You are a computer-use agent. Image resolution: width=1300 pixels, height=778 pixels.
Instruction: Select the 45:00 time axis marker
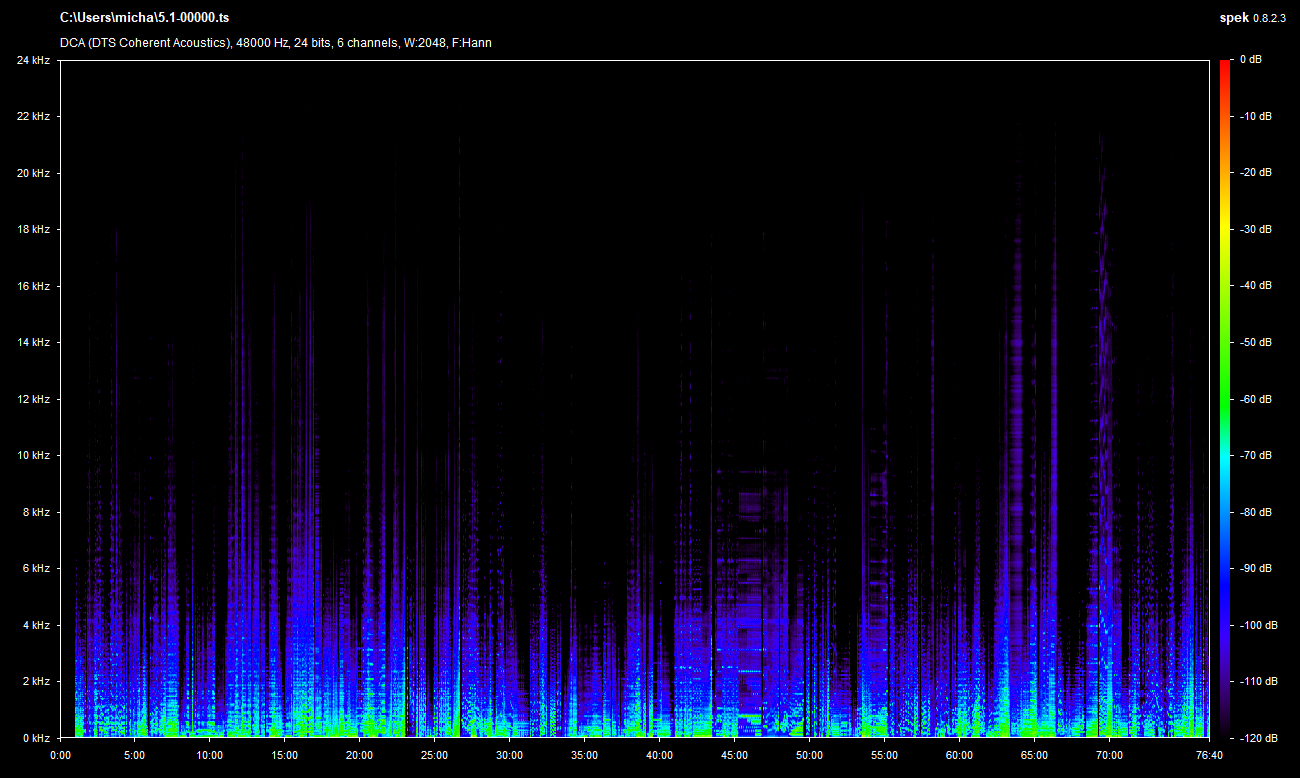pos(735,755)
